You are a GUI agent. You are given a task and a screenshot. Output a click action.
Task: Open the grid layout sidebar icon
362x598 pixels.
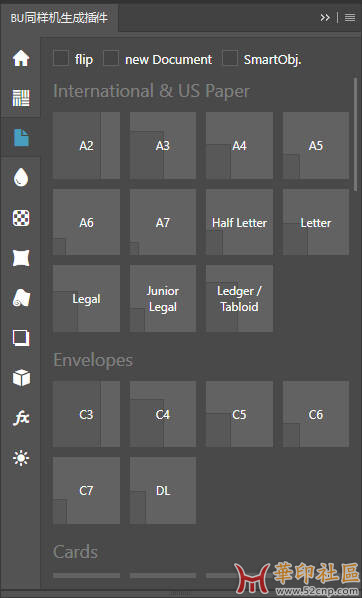pos(21,98)
